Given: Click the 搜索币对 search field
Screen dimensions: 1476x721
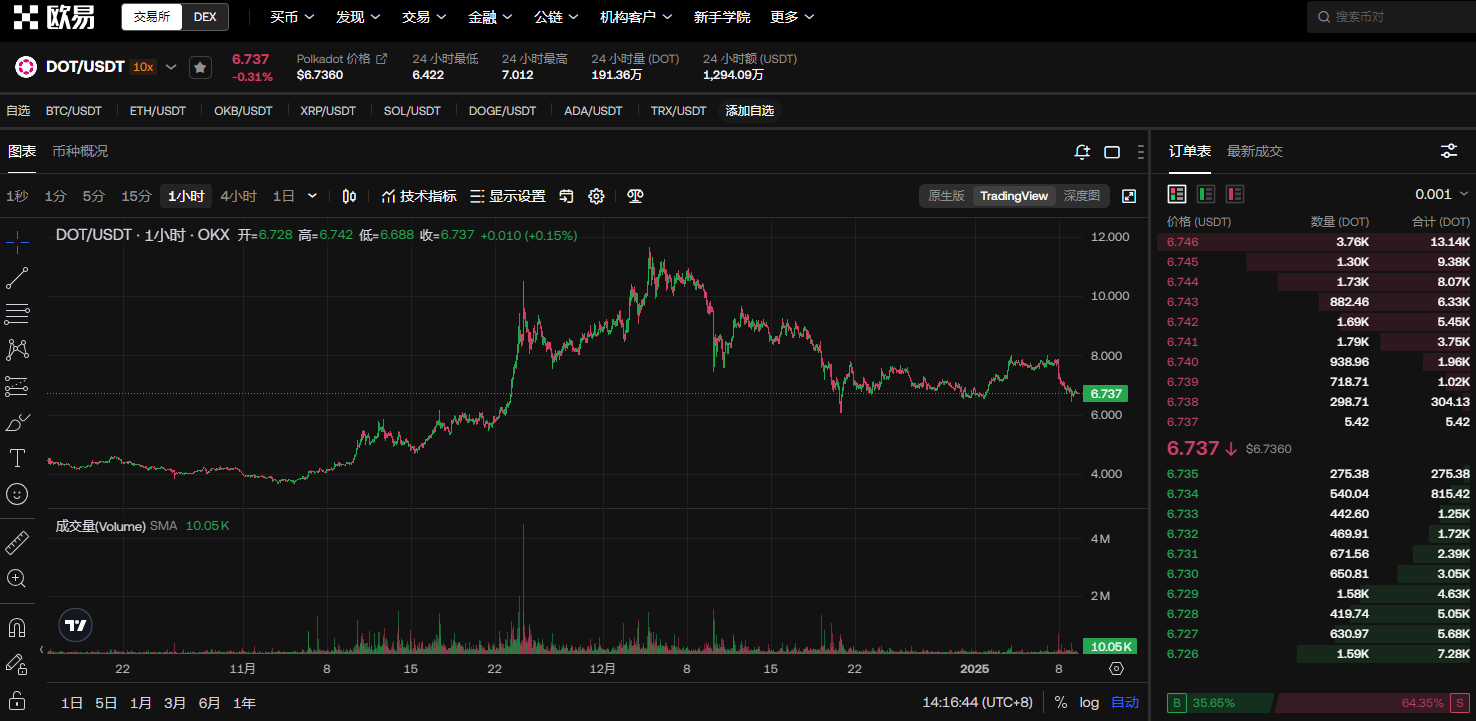Looking at the screenshot, I should pyautogui.click(x=1391, y=17).
